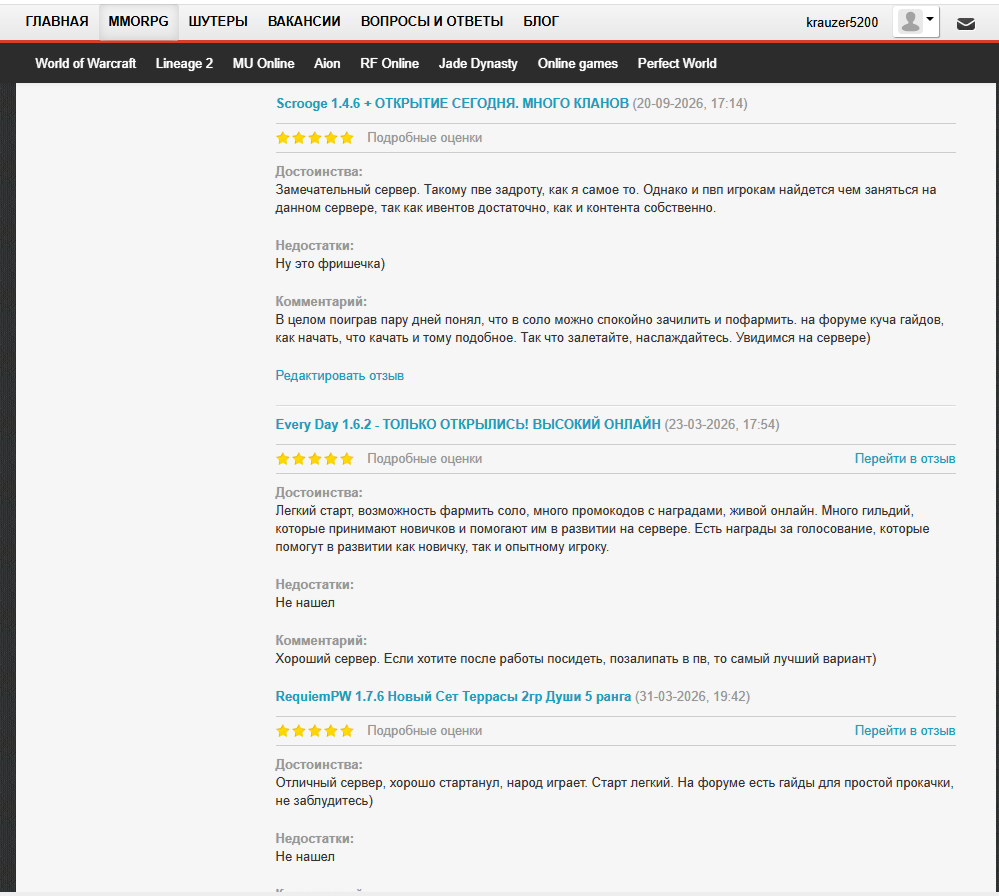Click the star rating of Scrooge review
The width and height of the screenshot is (999, 896).
[x=315, y=138]
